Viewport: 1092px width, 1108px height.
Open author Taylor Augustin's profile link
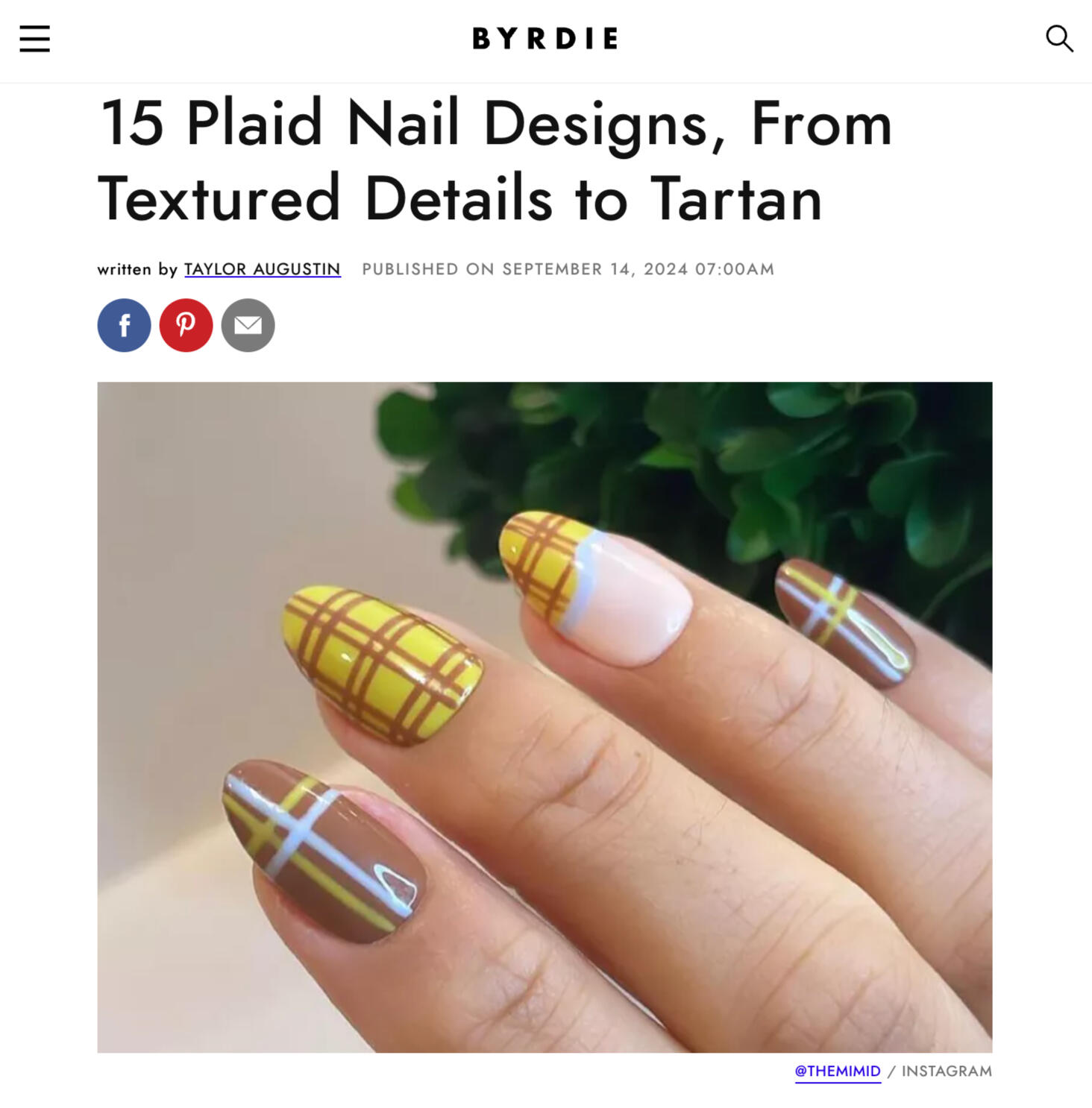coord(263,269)
